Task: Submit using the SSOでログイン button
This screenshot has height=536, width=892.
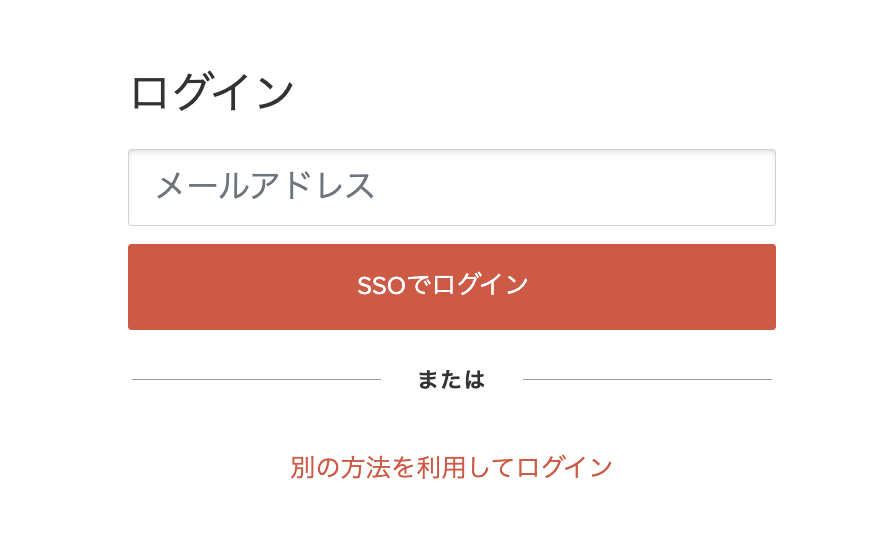Action: [452, 287]
